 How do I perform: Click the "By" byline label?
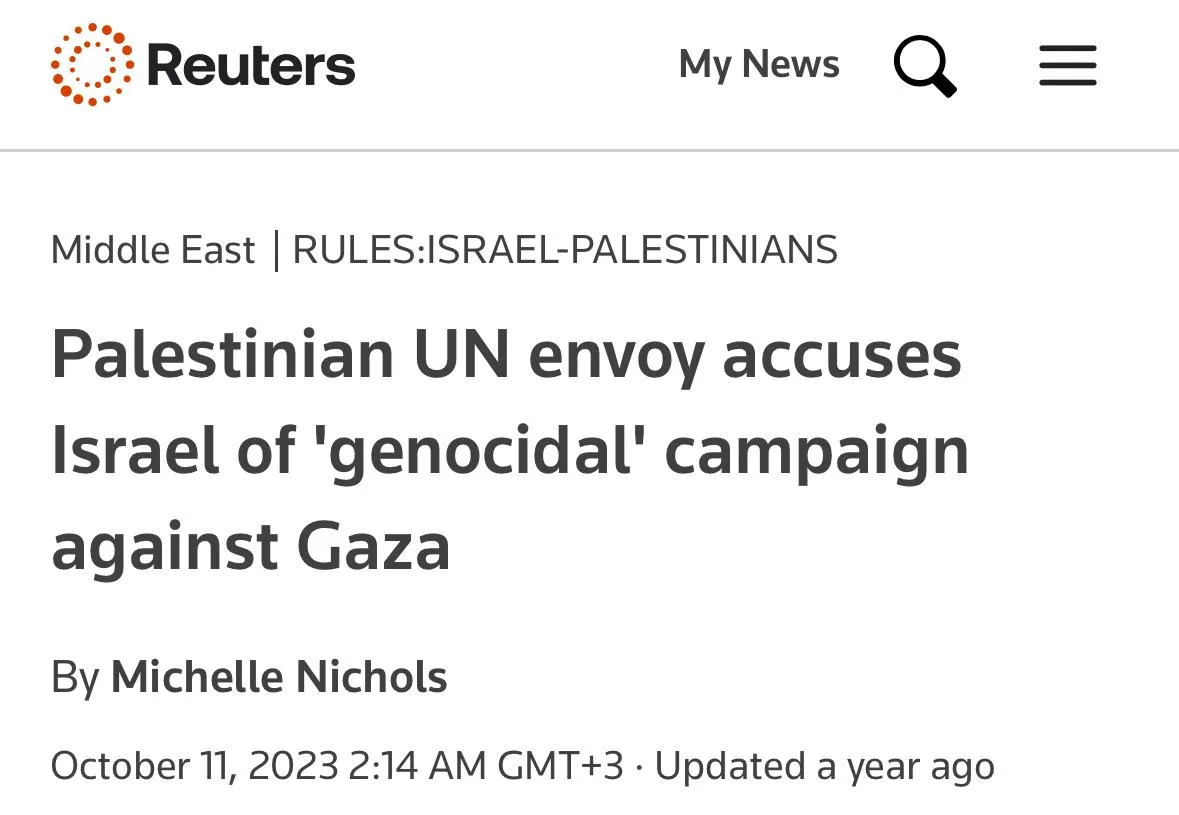coord(75,677)
